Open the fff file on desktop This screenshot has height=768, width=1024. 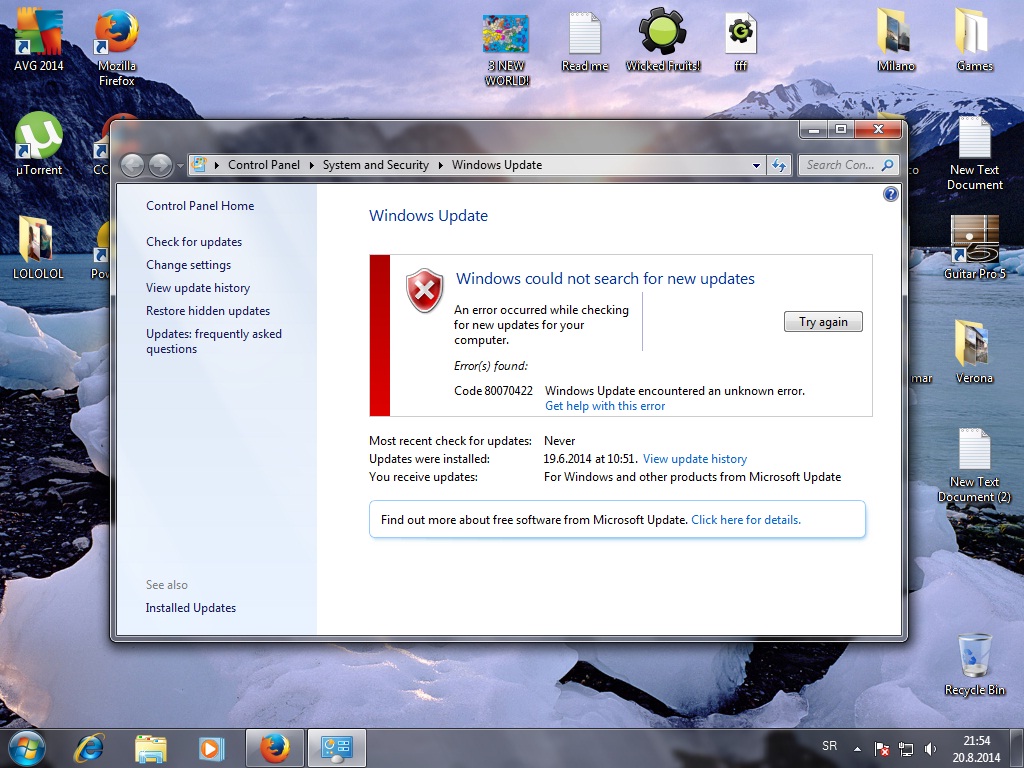pos(741,41)
